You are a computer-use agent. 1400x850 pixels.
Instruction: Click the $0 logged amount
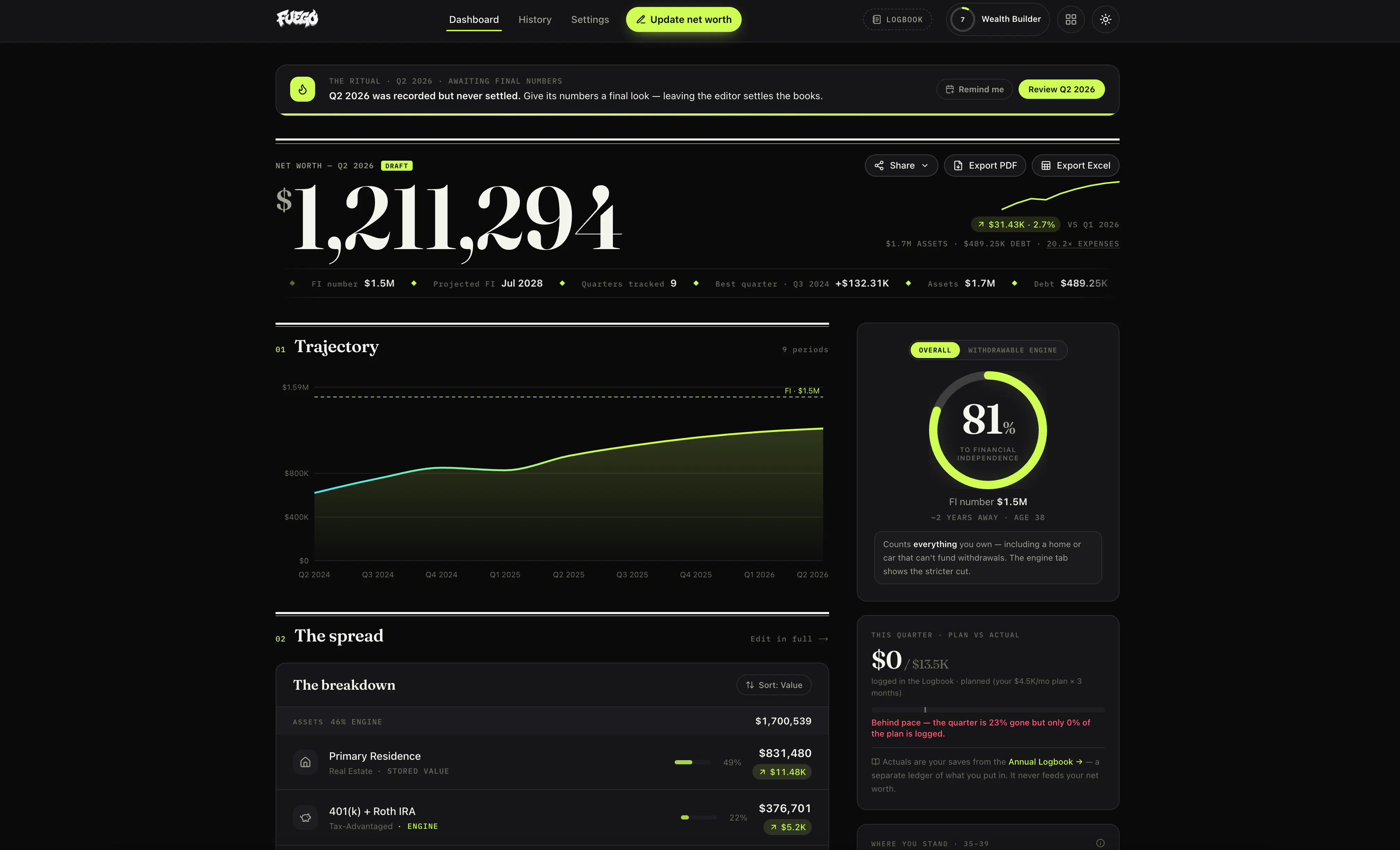point(886,660)
